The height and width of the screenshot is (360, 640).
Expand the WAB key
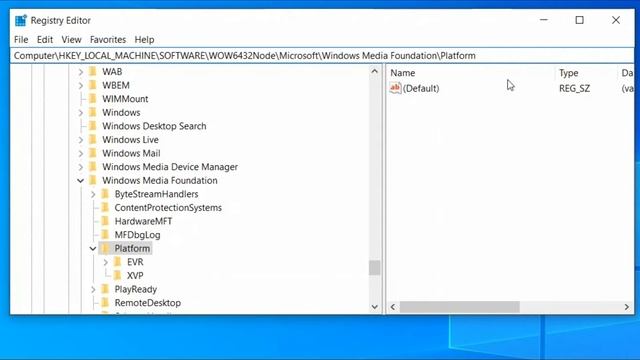[80, 72]
